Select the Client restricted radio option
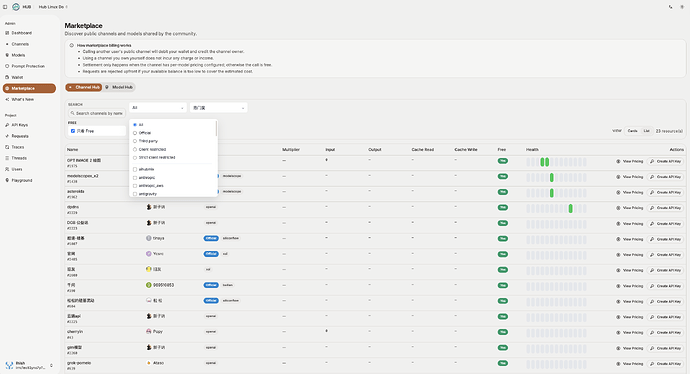Image resolution: width=690 pixels, height=374 pixels. (x=135, y=150)
